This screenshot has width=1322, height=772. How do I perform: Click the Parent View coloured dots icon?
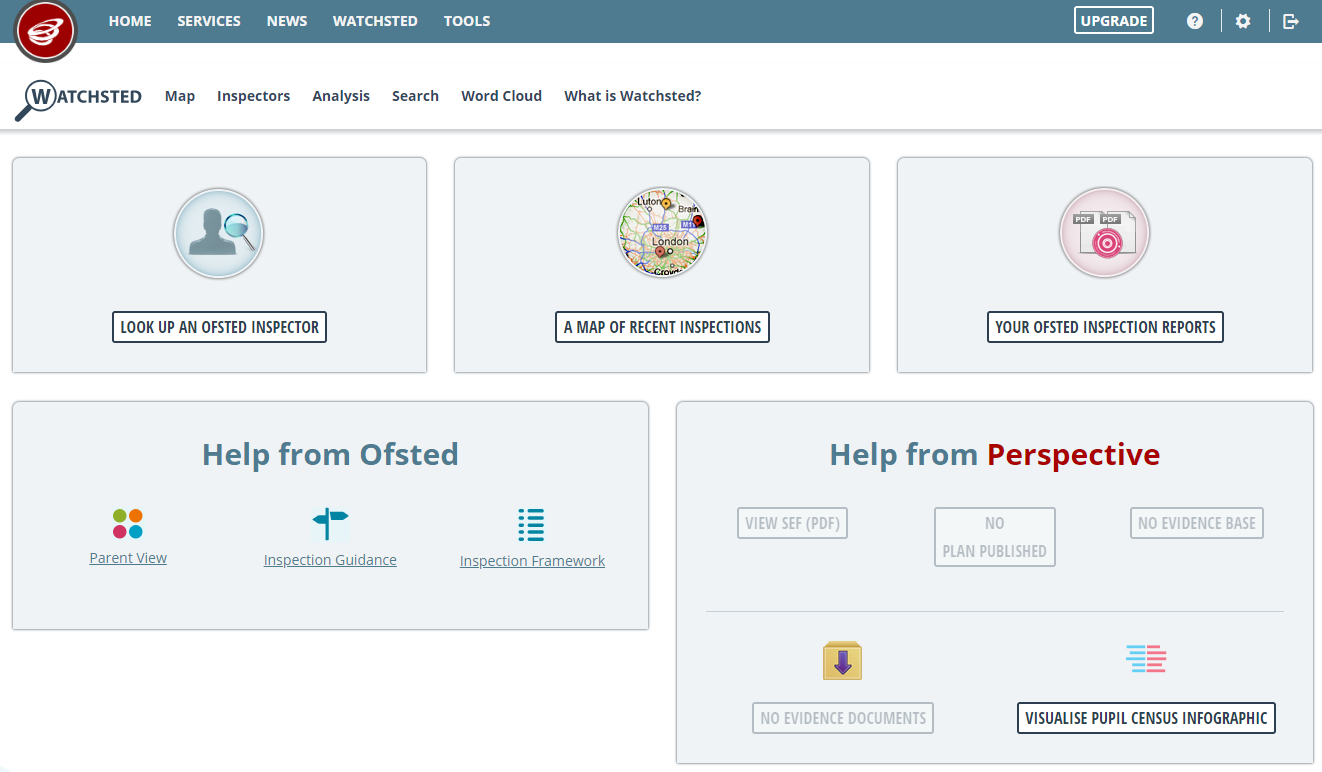point(128,524)
